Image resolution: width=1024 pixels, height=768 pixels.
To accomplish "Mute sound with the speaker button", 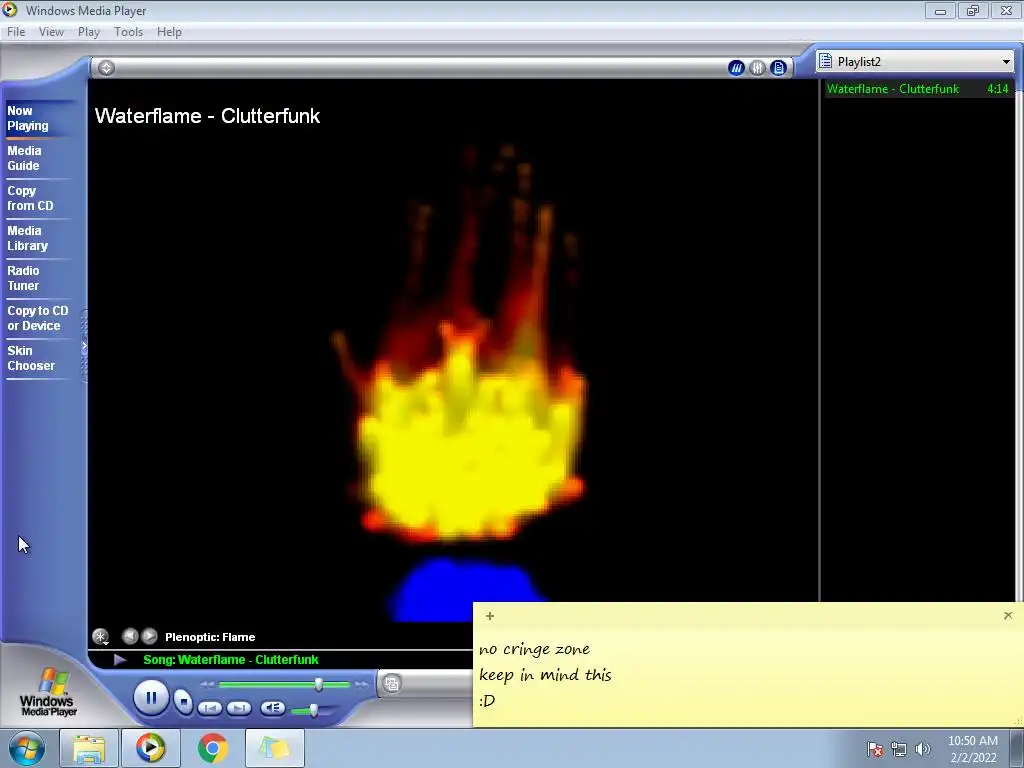I will click(x=272, y=708).
